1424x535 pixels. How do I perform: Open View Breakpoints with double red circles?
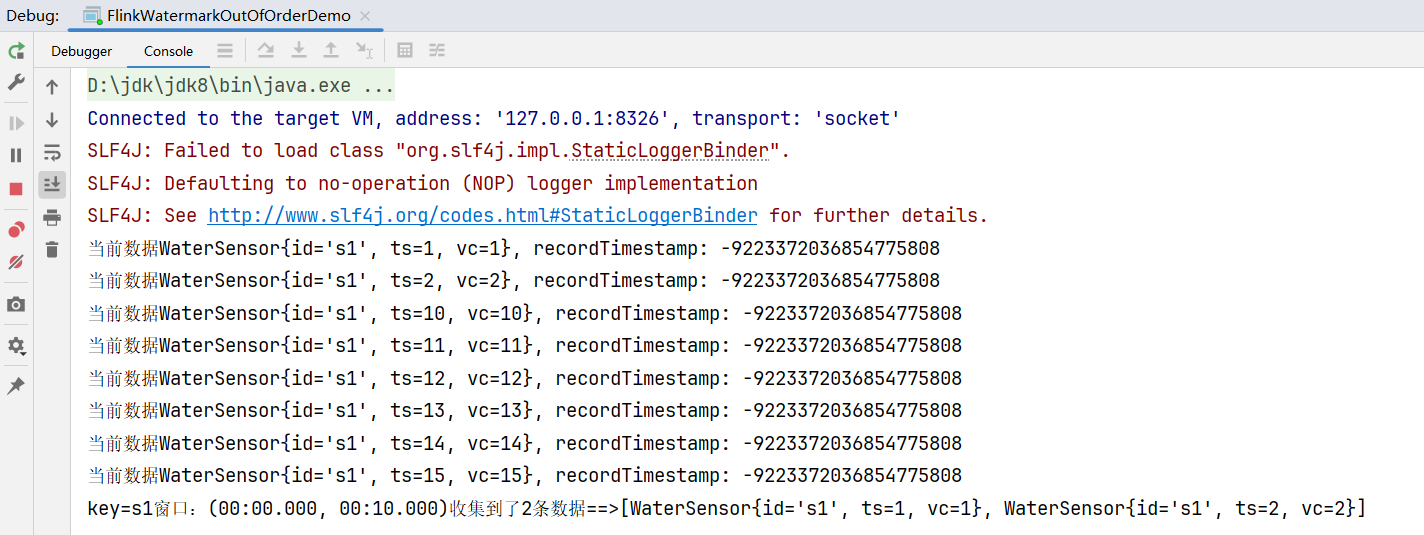tap(16, 230)
